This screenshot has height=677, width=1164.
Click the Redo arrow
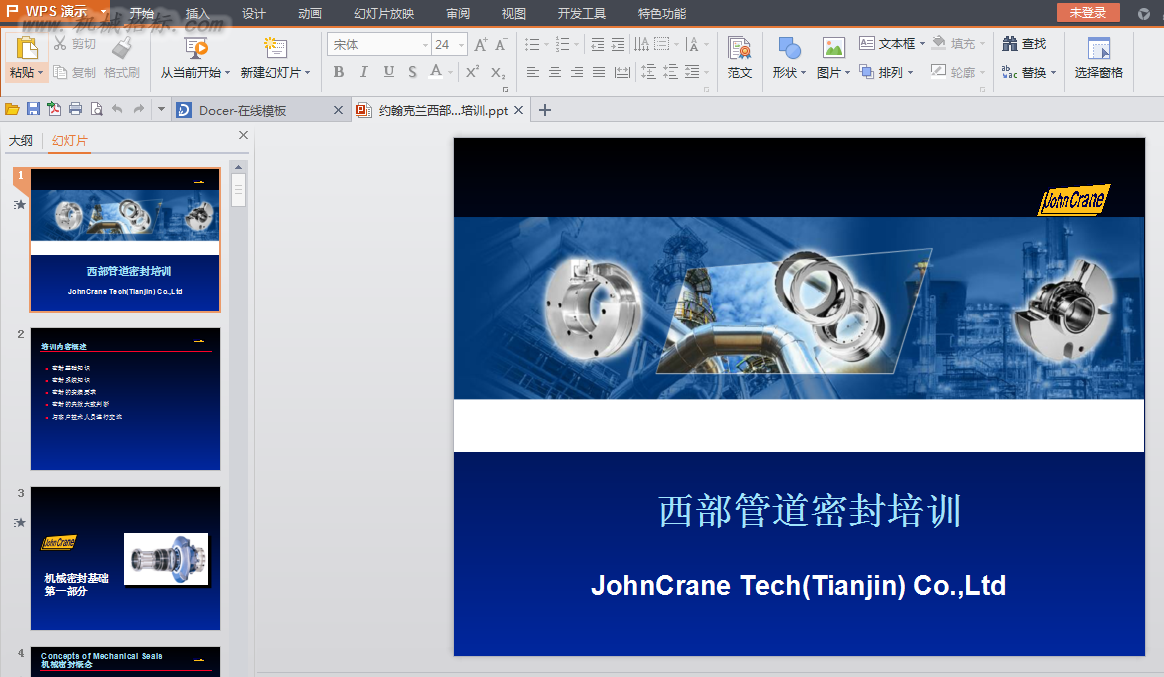click(x=139, y=110)
